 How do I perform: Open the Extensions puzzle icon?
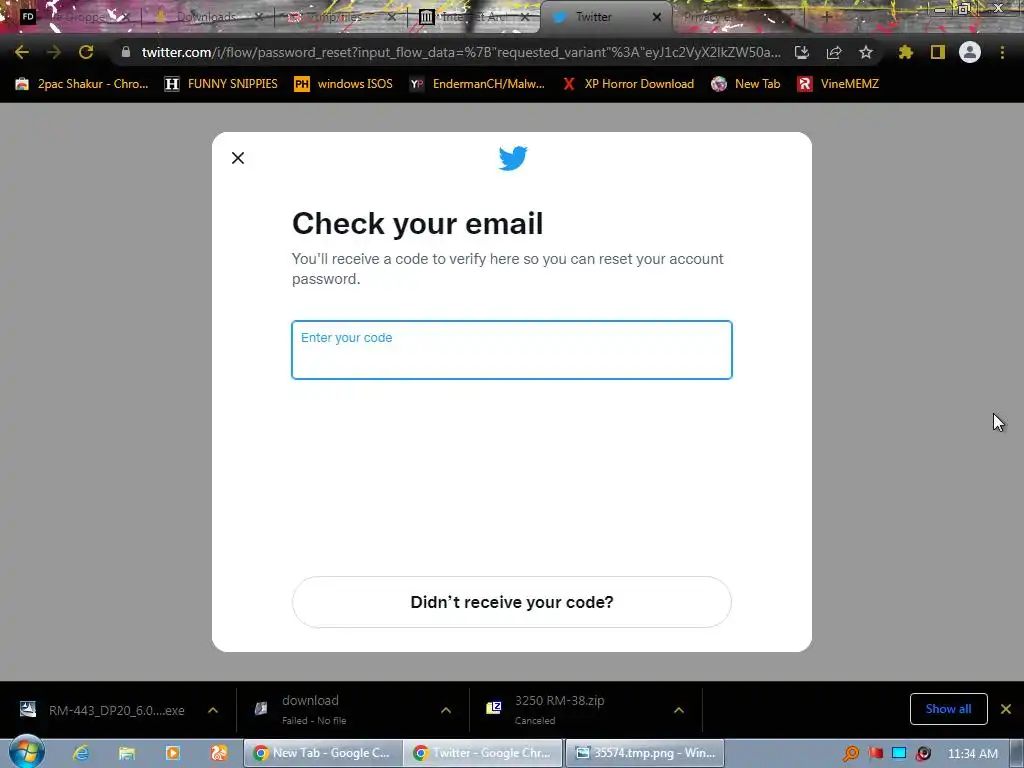(906, 52)
